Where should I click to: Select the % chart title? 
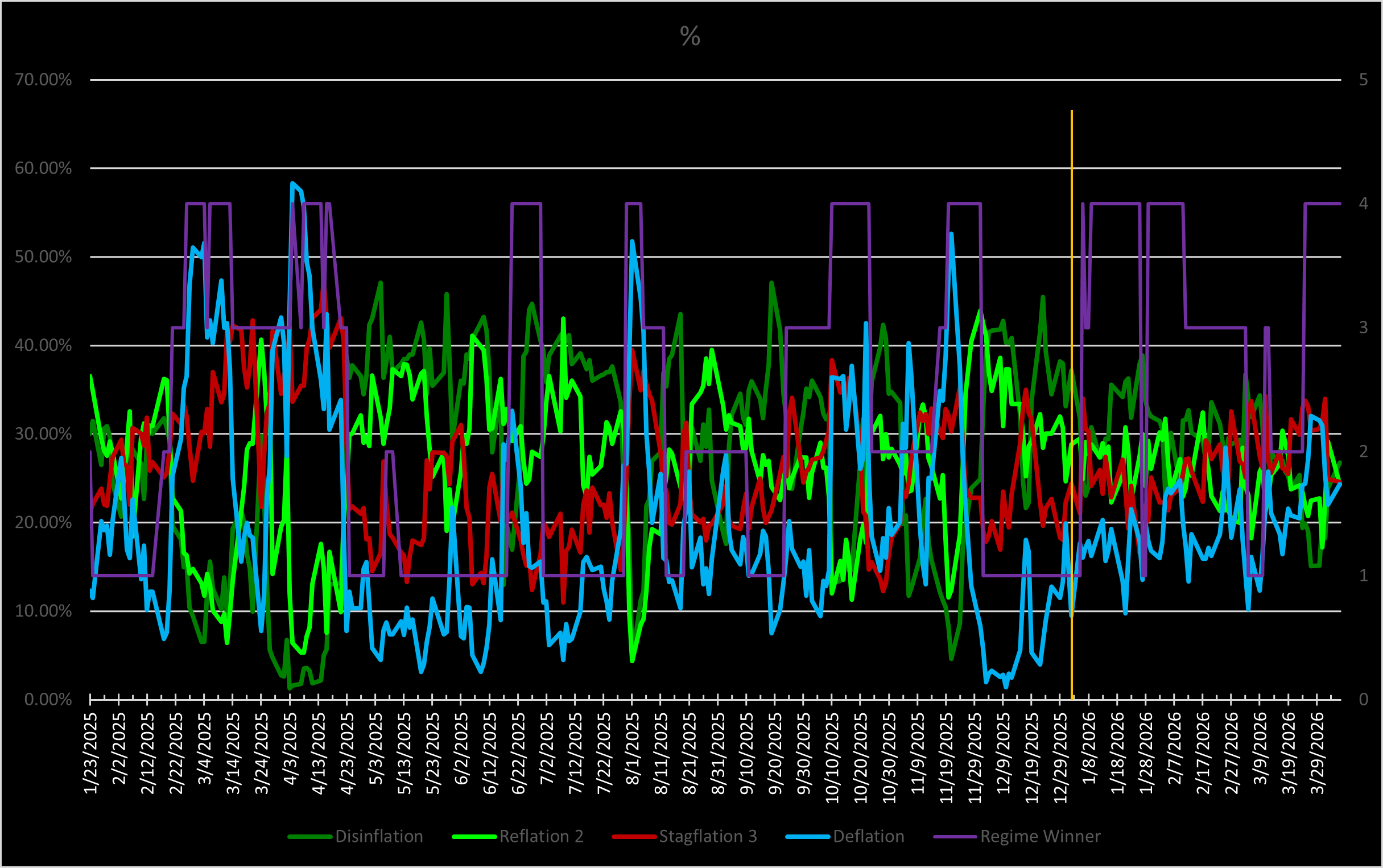690,37
